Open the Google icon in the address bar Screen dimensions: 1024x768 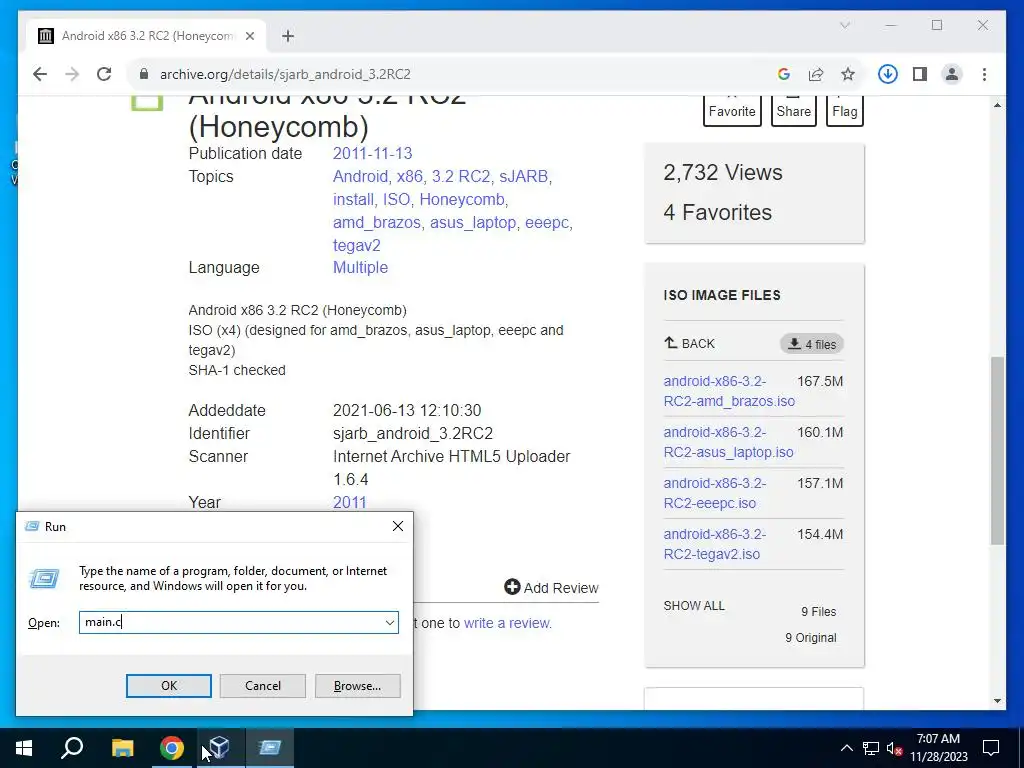click(784, 74)
